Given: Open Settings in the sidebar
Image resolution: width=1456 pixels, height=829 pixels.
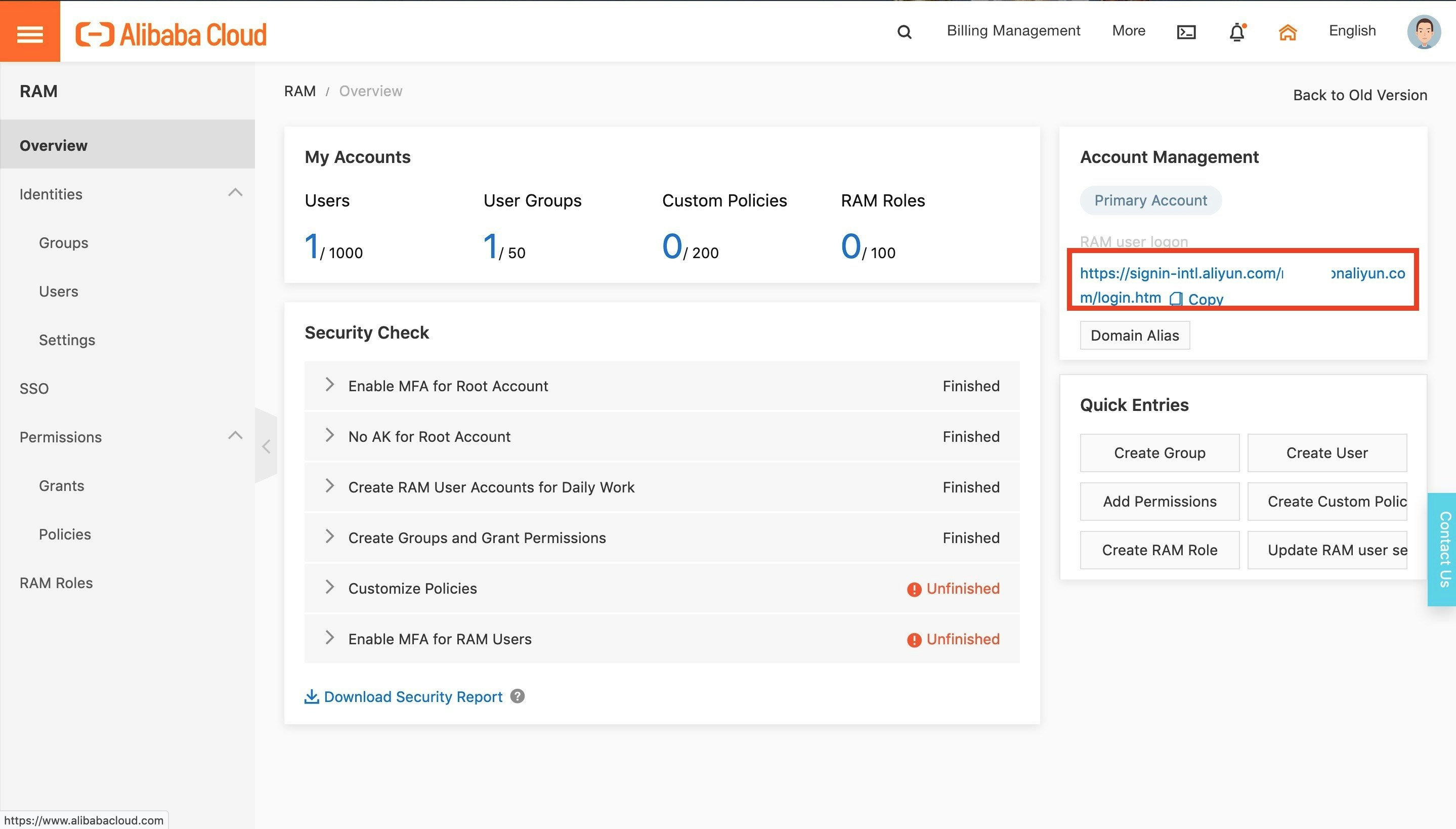Looking at the screenshot, I should (67, 340).
